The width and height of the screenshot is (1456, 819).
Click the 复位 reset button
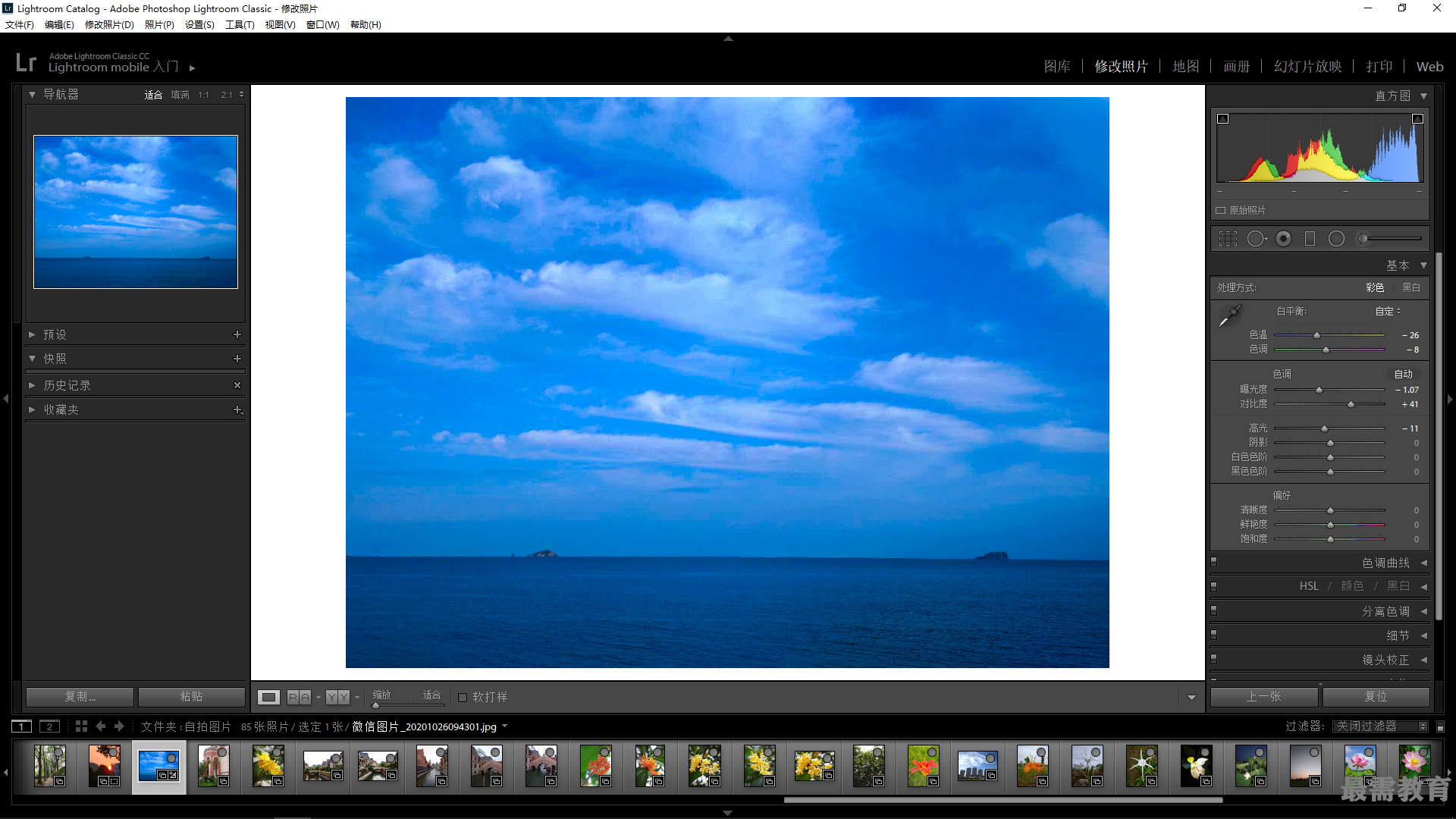coord(1376,697)
